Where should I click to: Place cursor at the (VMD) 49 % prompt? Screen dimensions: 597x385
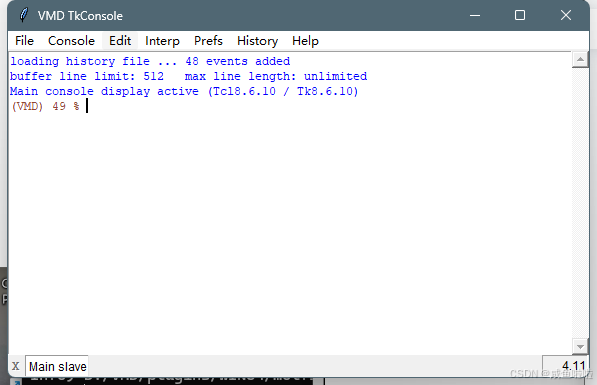[x=87, y=106]
